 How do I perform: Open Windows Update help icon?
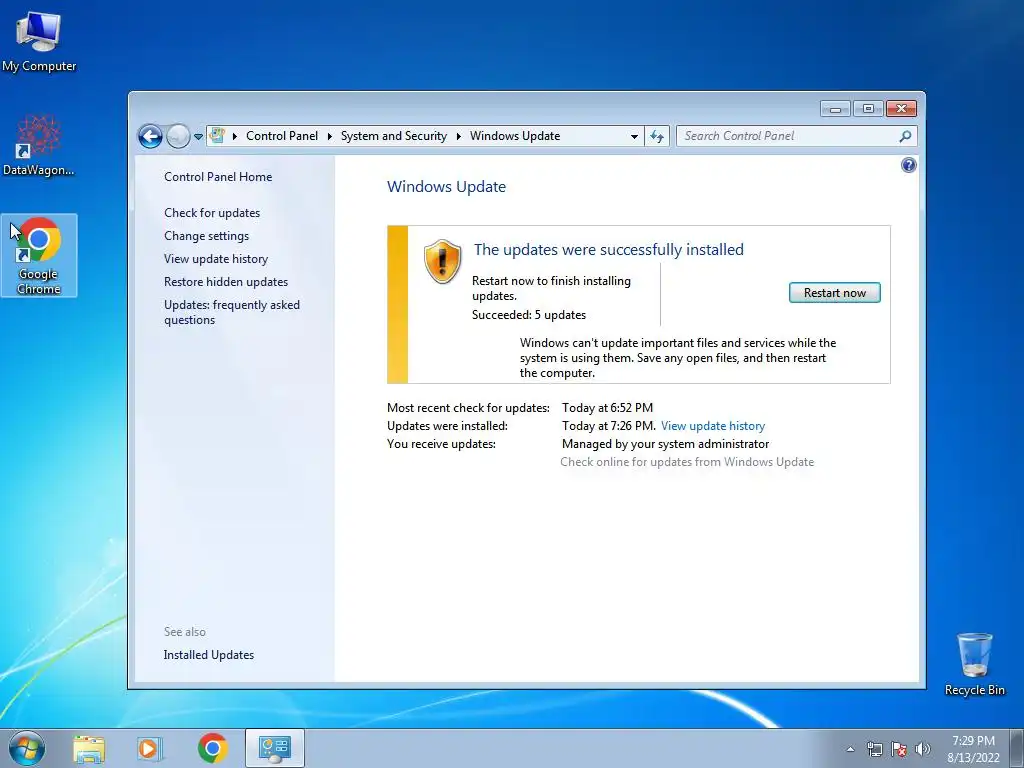[908, 165]
